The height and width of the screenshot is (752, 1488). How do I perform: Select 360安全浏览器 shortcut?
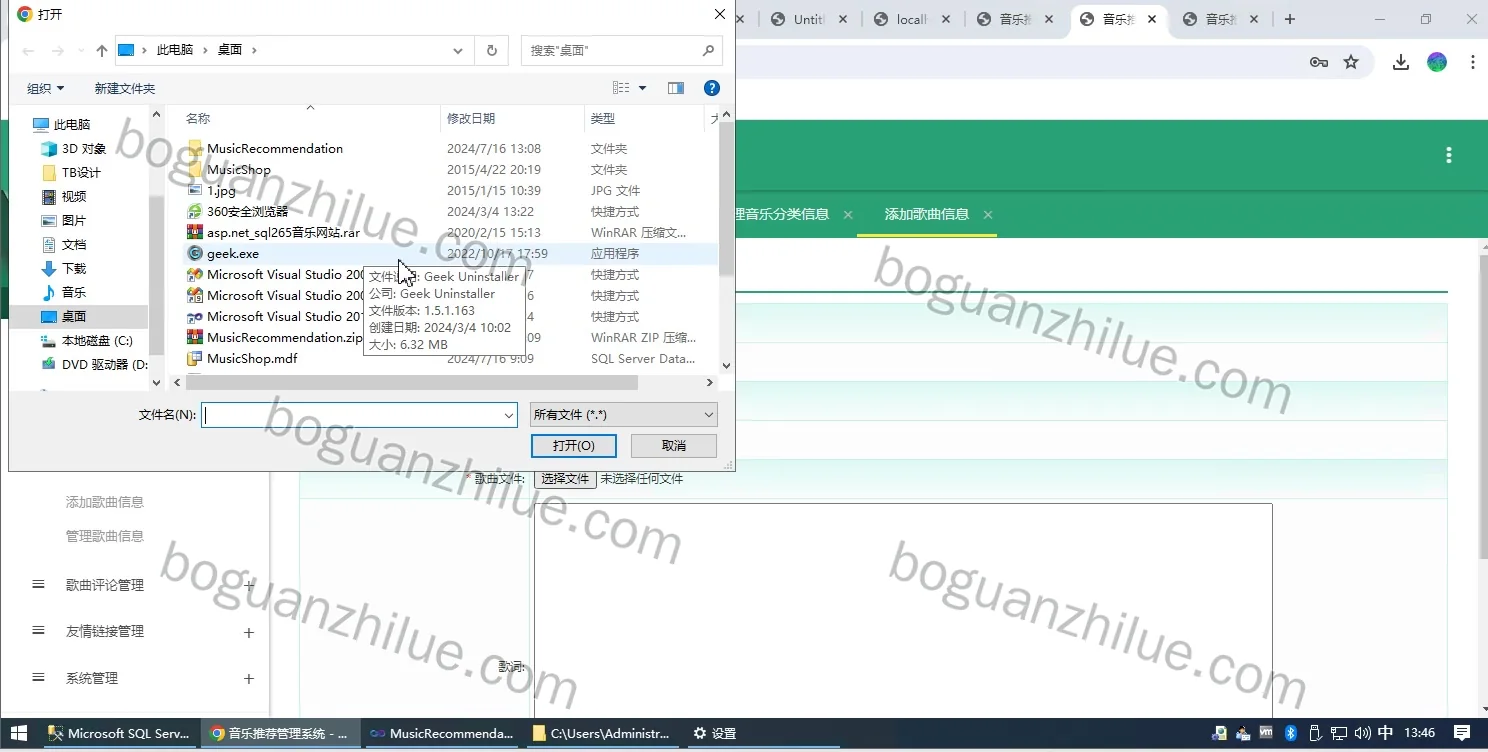point(247,212)
